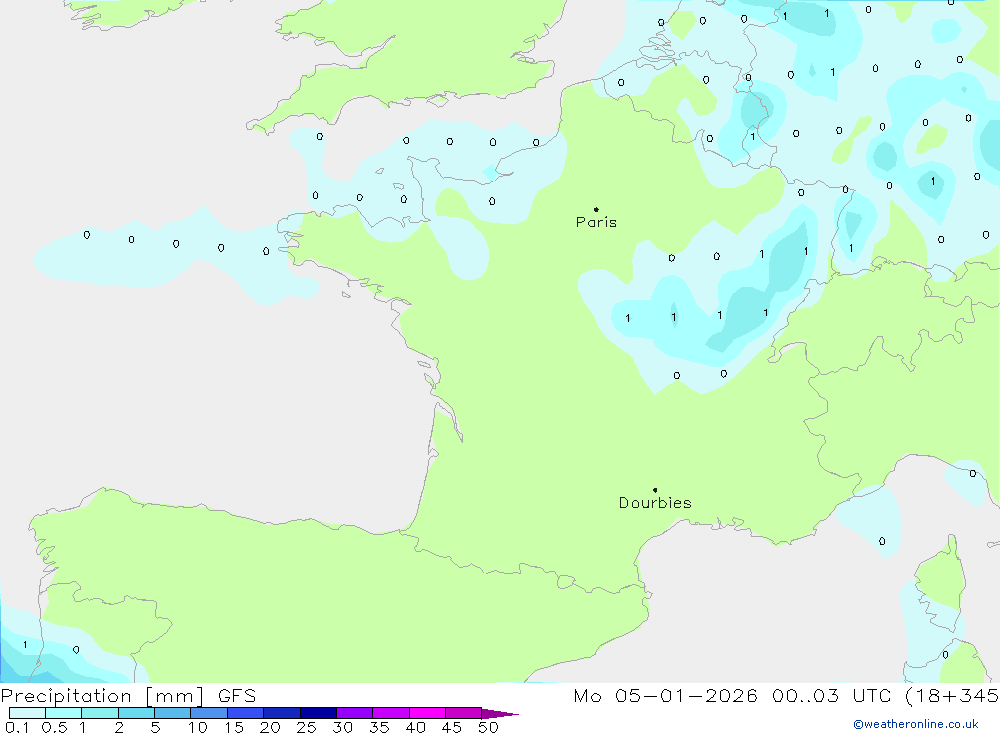Click the Paris city label

point(596,222)
